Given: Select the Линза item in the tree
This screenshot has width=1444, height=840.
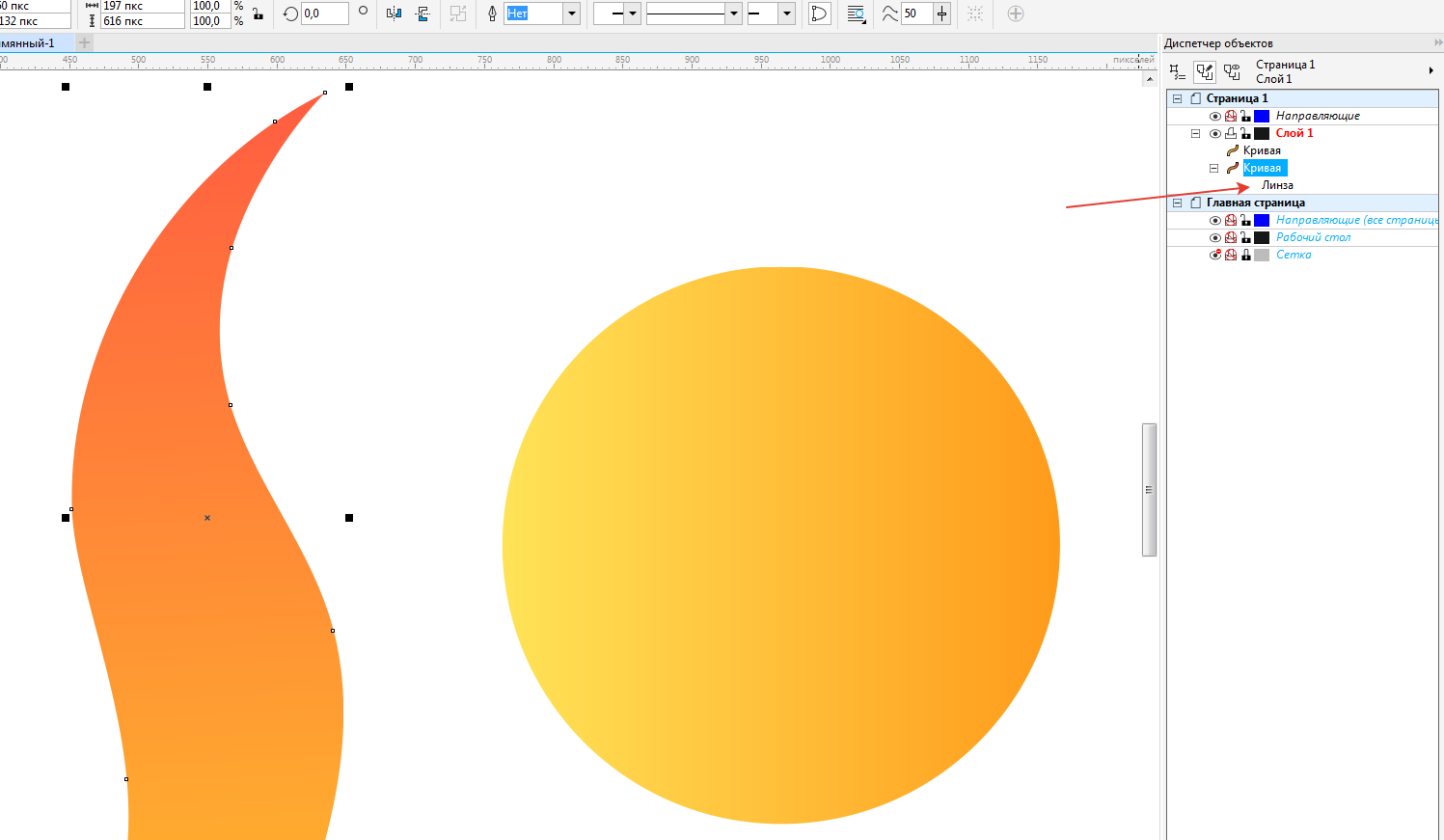Looking at the screenshot, I should [1277, 185].
